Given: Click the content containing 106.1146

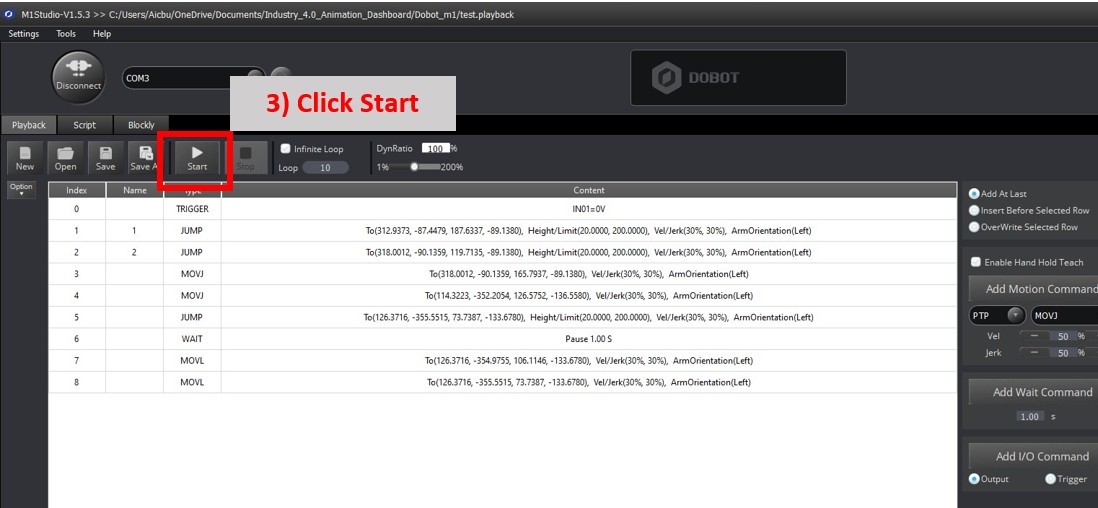Looking at the screenshot, I should coord(589,361).
